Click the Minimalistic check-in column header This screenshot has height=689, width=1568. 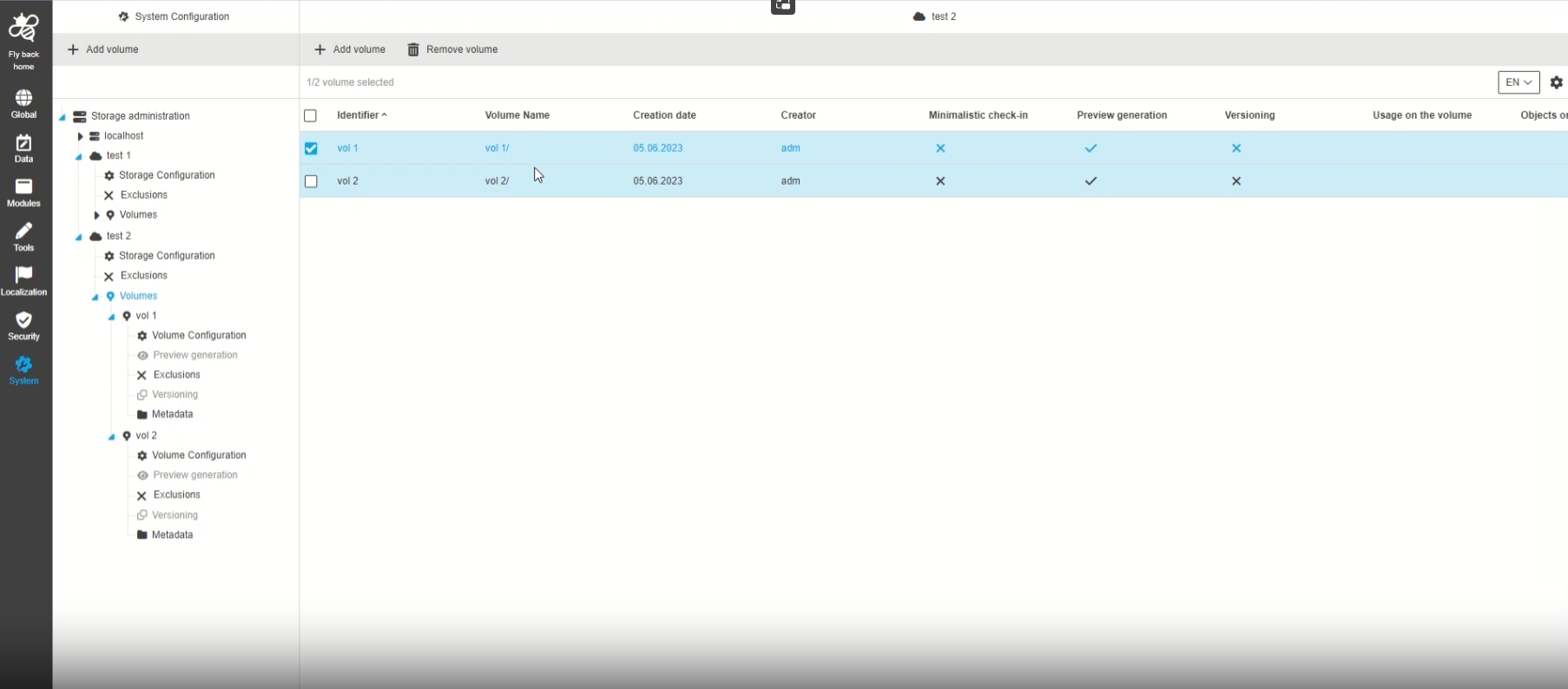(x=978, y=115)
